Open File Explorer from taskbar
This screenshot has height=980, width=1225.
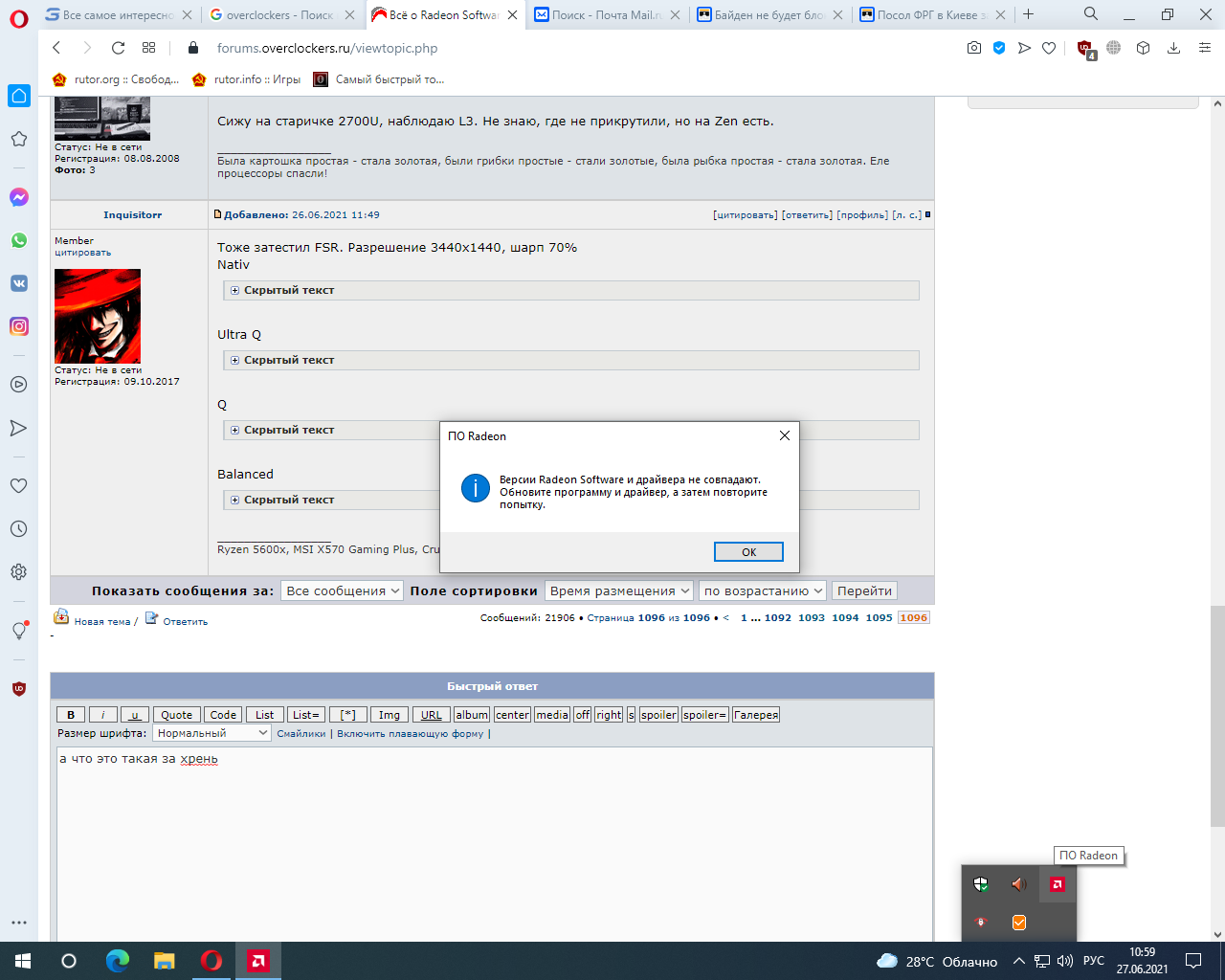point(165,961)
